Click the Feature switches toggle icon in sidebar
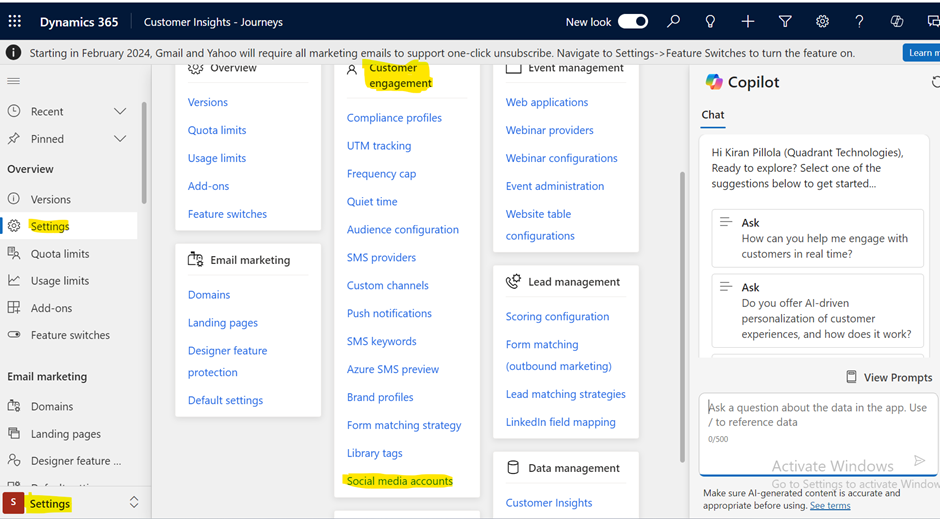 click(14, 334)
